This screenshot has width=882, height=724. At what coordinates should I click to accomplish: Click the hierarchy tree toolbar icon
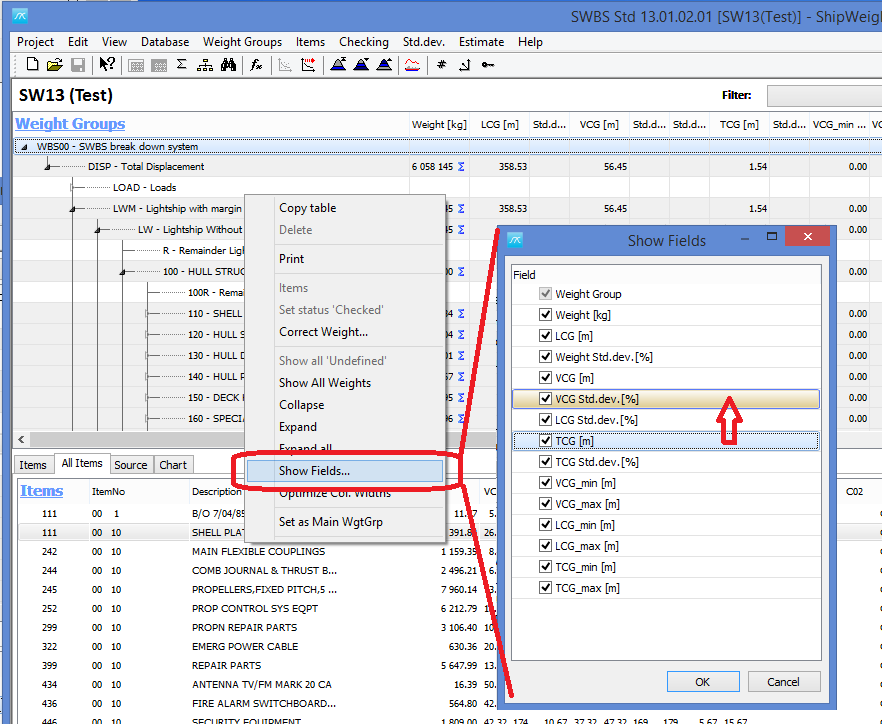pyautogui.click(x=205, y=65)
